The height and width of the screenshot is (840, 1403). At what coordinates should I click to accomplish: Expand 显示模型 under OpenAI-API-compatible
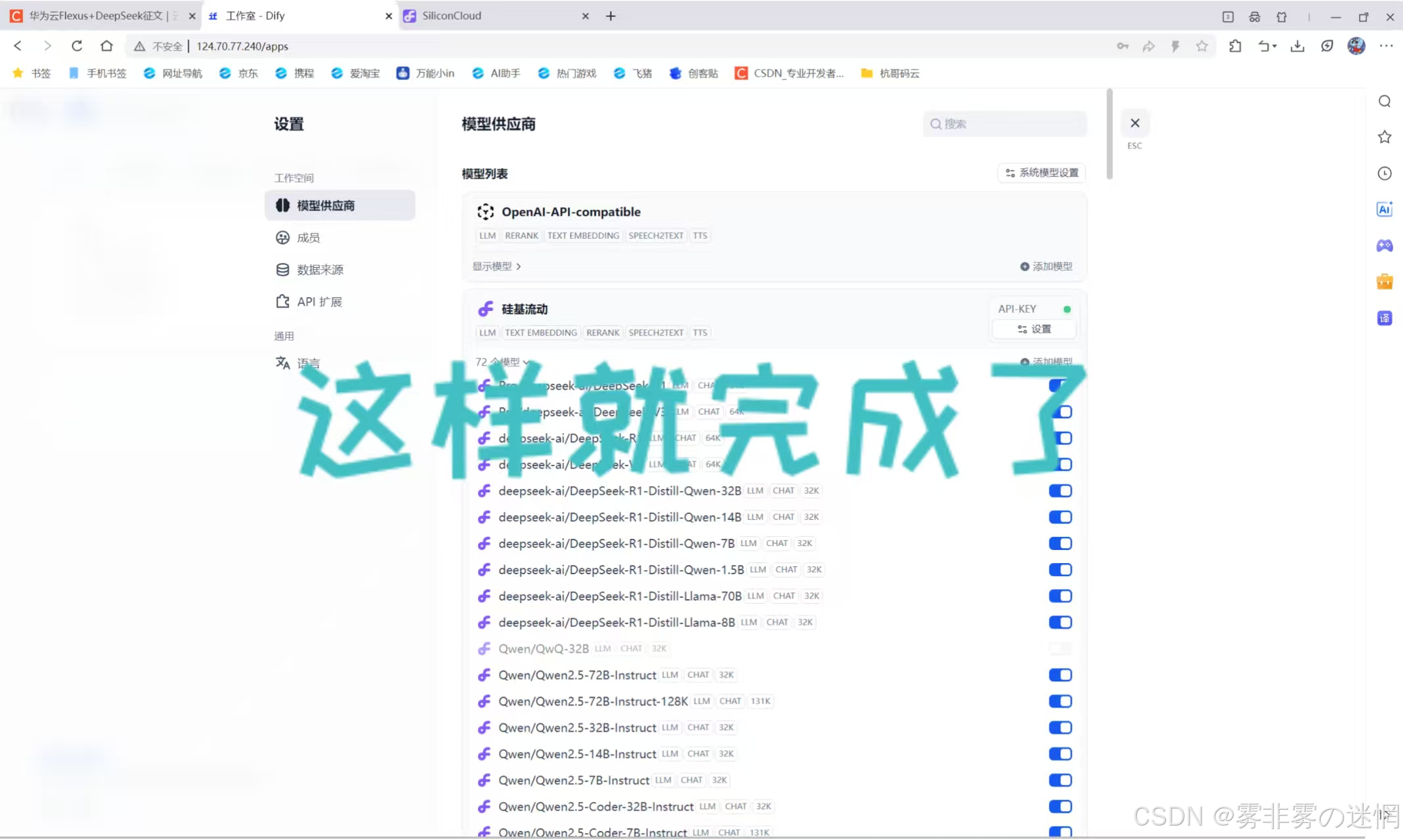coord(497,266)
